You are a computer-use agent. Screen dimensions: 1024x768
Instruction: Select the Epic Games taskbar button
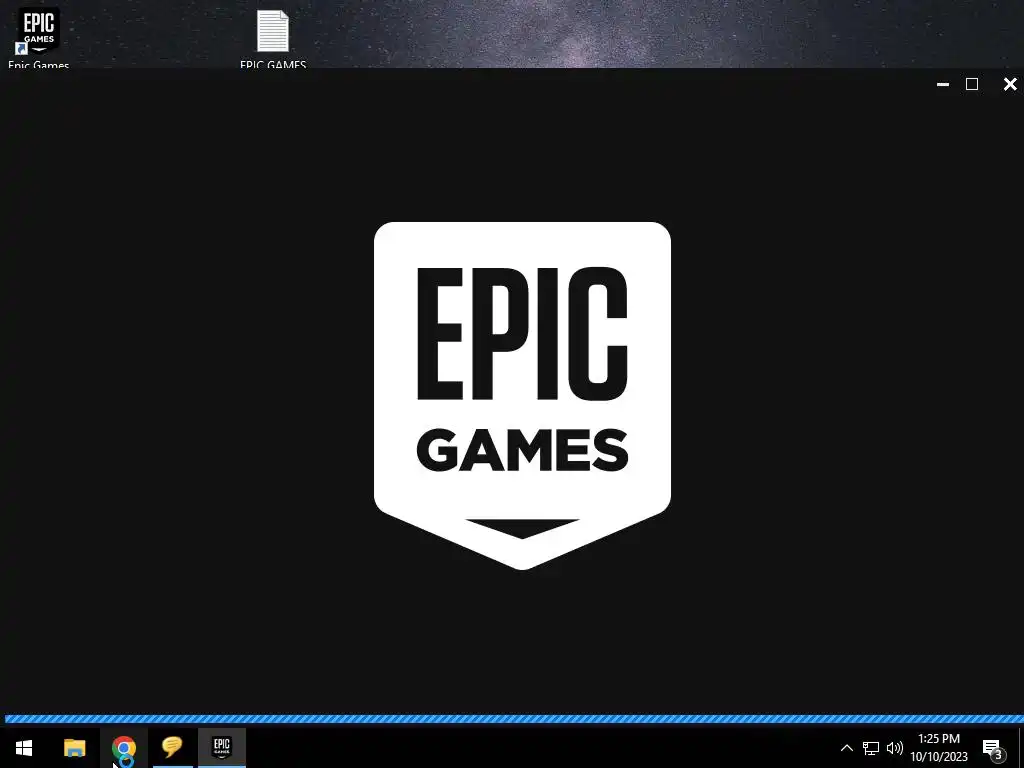click(222, 748)
